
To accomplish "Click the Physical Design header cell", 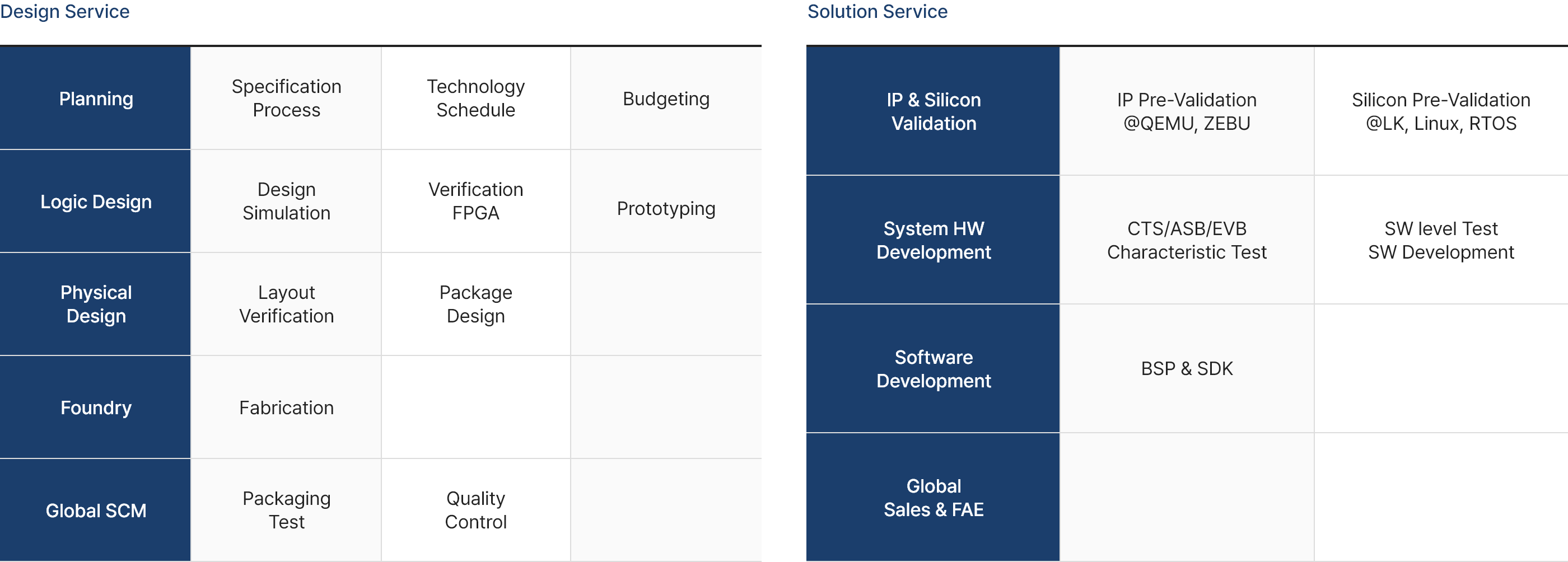I will tap(95, 304).
